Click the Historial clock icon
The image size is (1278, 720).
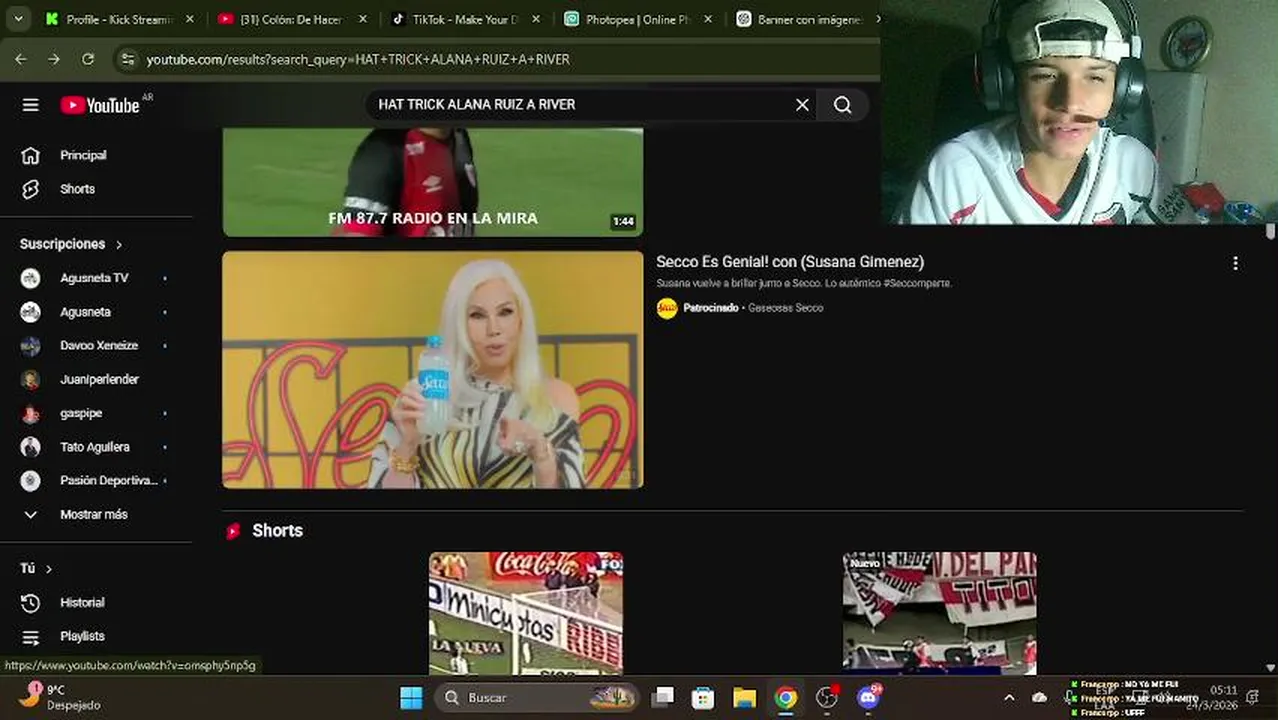tap(31, 603)
